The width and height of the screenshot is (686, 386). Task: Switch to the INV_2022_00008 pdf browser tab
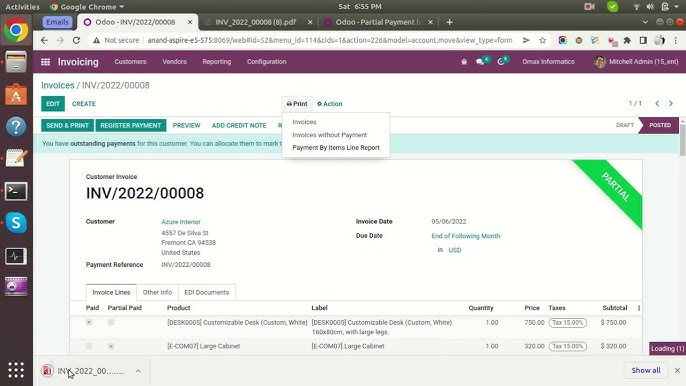(x=256, y=22)
